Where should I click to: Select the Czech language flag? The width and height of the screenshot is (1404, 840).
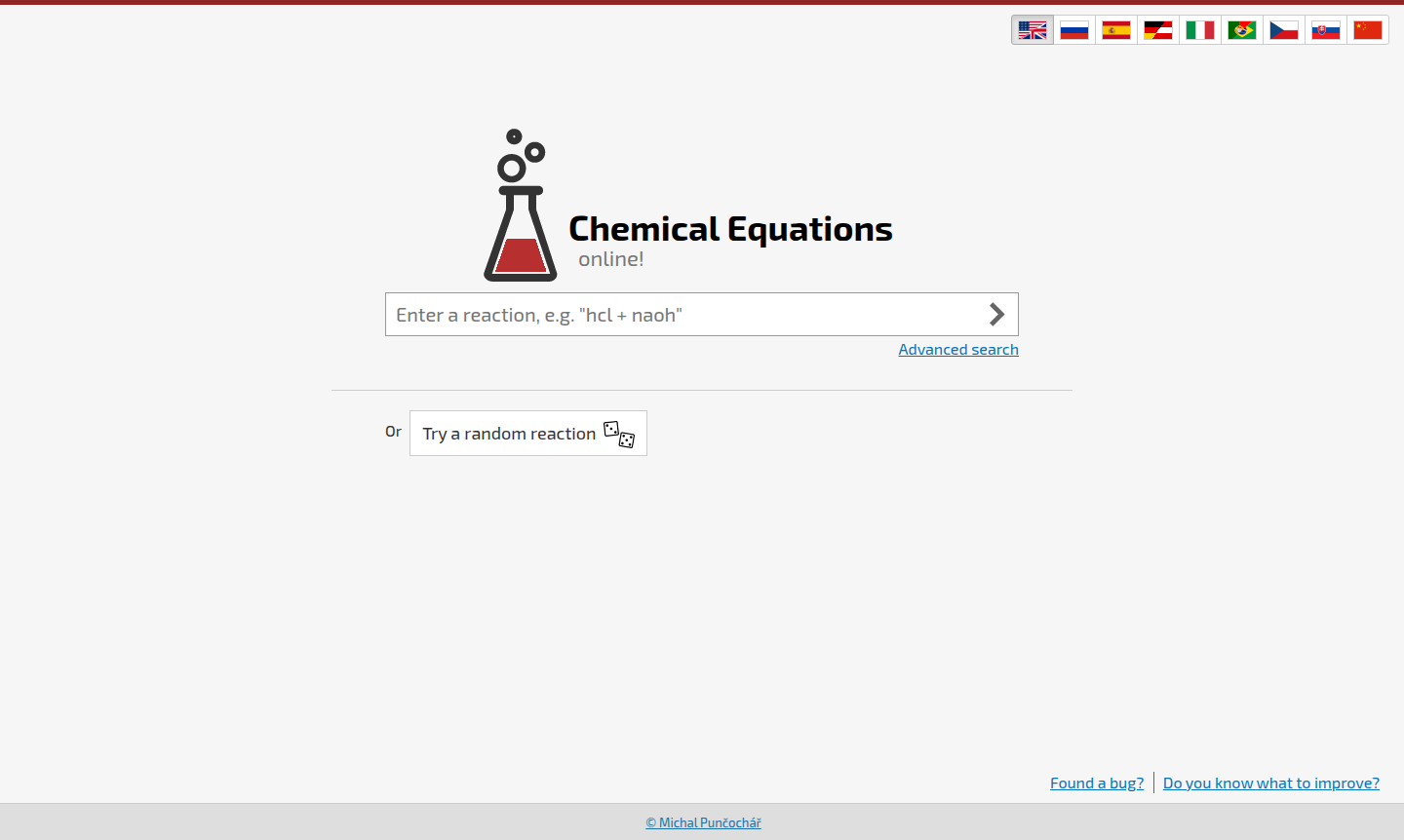point(1283,29)
